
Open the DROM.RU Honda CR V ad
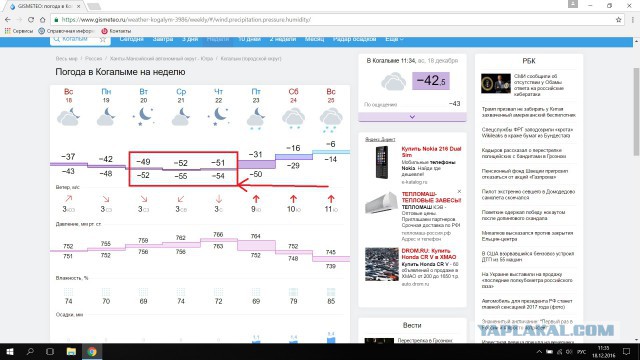(429, 254)
